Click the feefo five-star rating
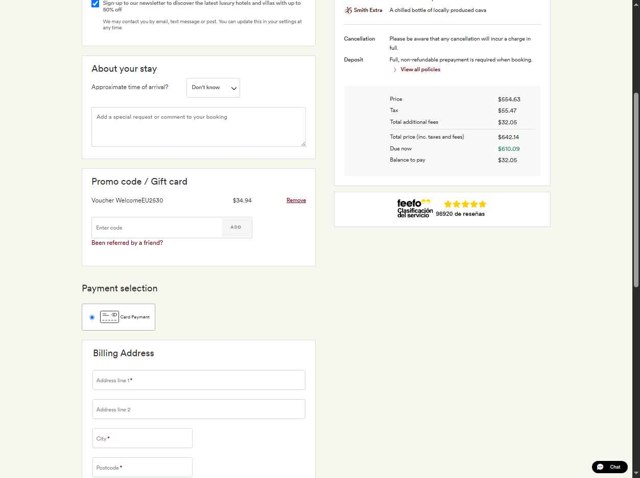 coord(465,204)
